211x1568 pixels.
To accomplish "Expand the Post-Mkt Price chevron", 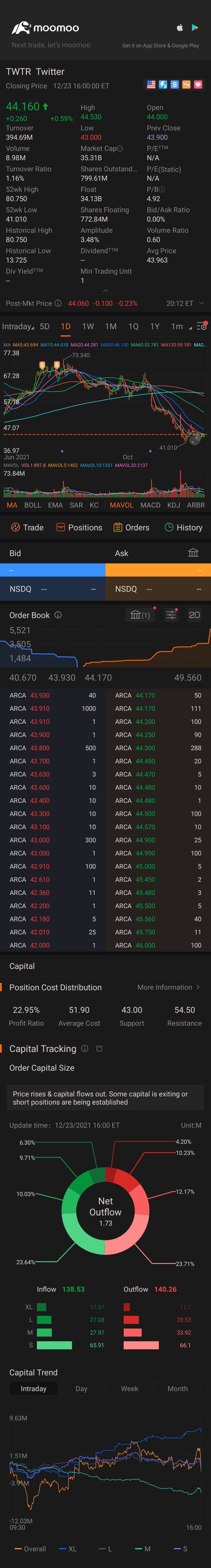I will [202, 303].
